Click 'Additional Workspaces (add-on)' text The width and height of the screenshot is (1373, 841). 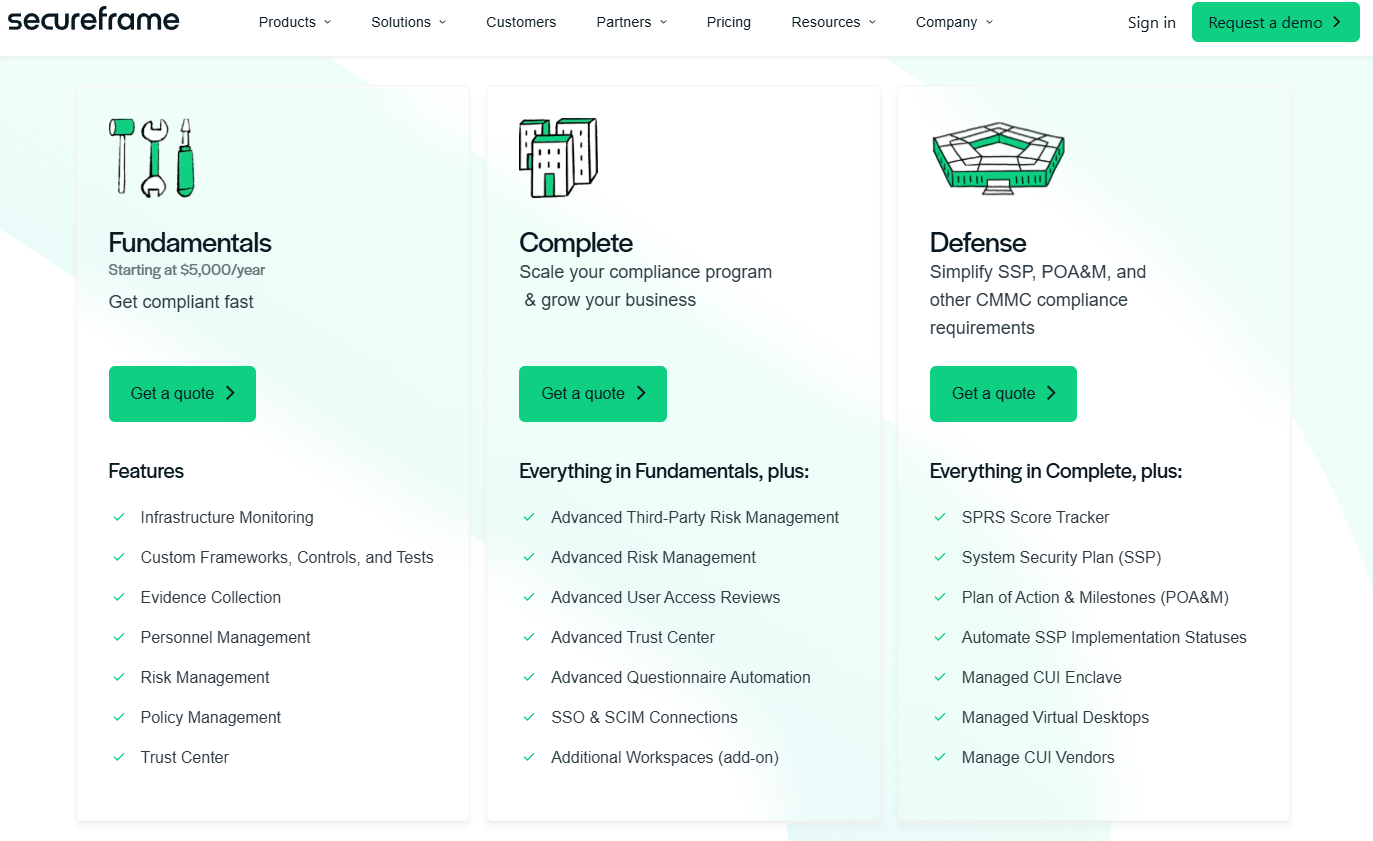click(665, 757)
